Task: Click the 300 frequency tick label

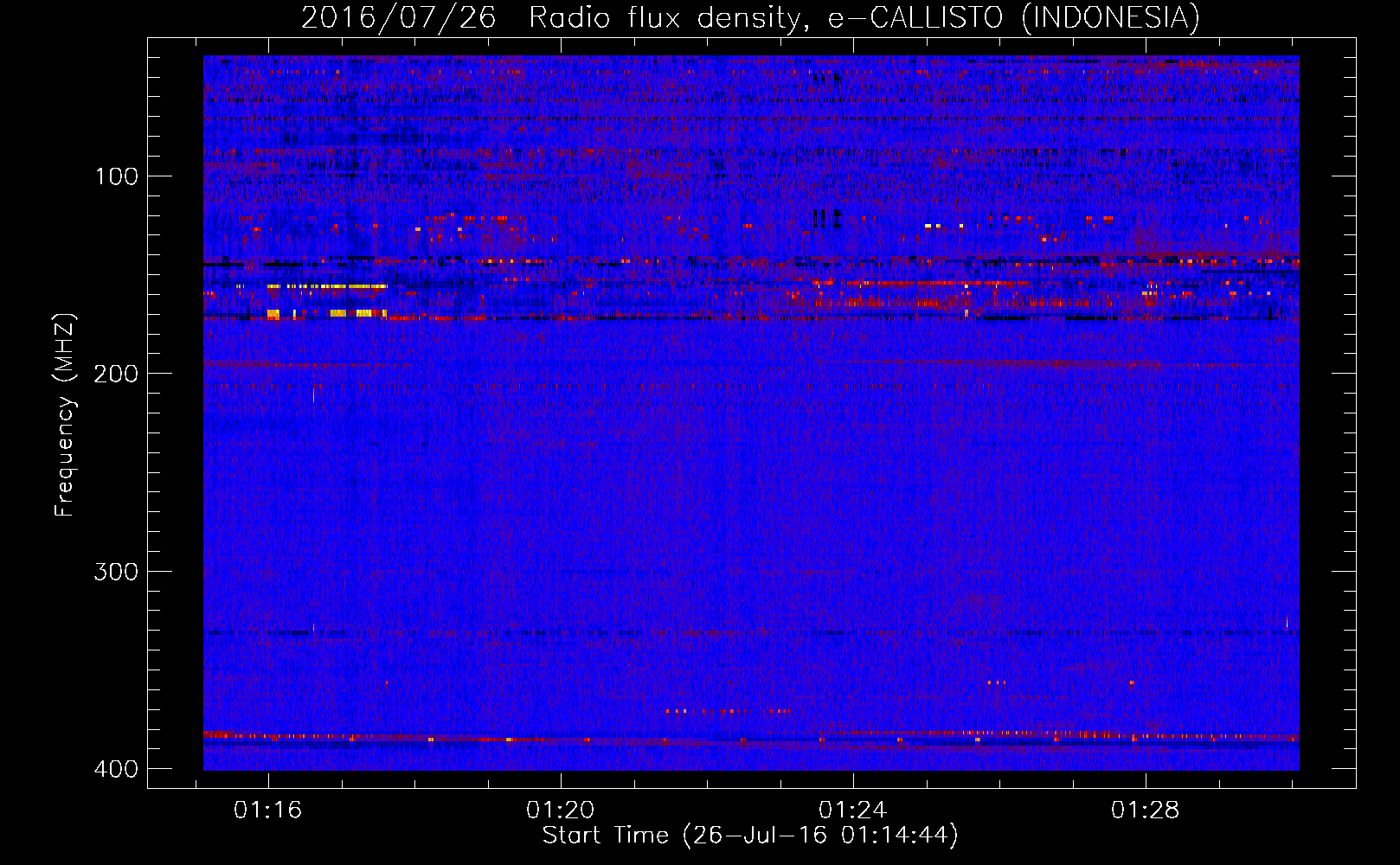Action: (116, 572)
